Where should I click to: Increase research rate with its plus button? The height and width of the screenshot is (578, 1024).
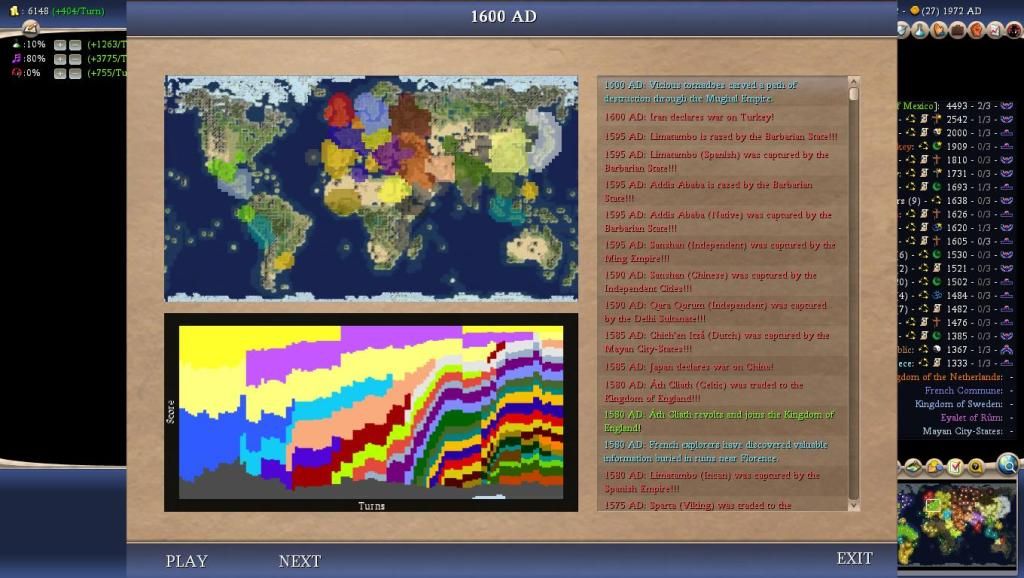pyautogui.click(x=60, y=45)
